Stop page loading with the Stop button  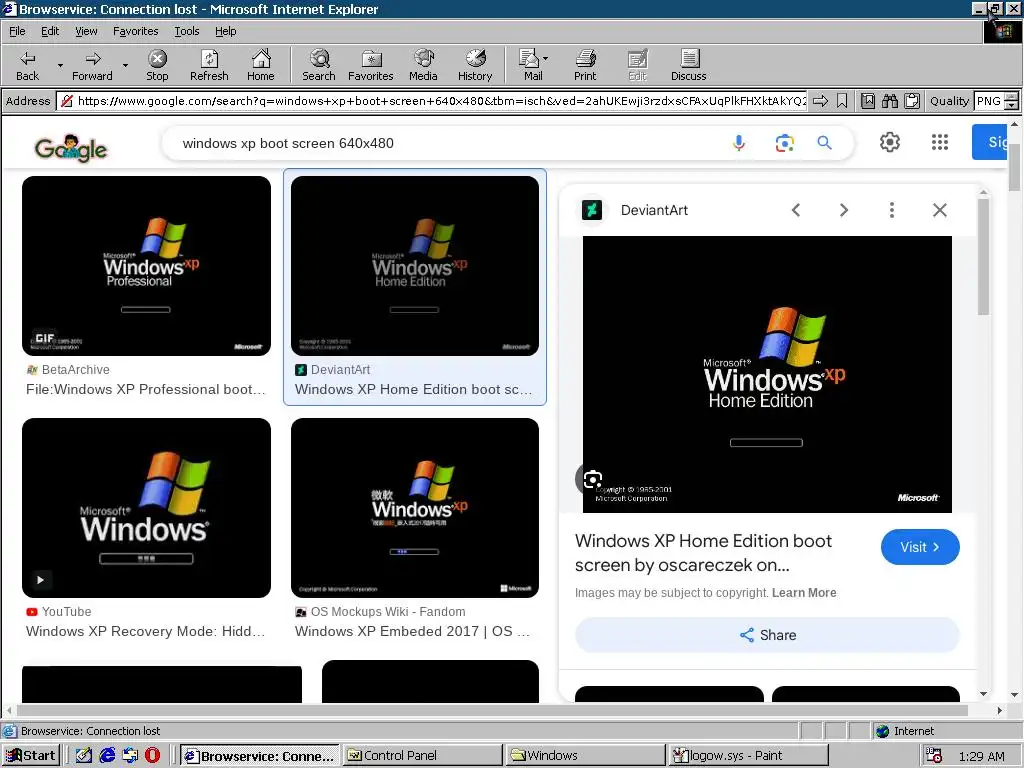tap(157, 65)
